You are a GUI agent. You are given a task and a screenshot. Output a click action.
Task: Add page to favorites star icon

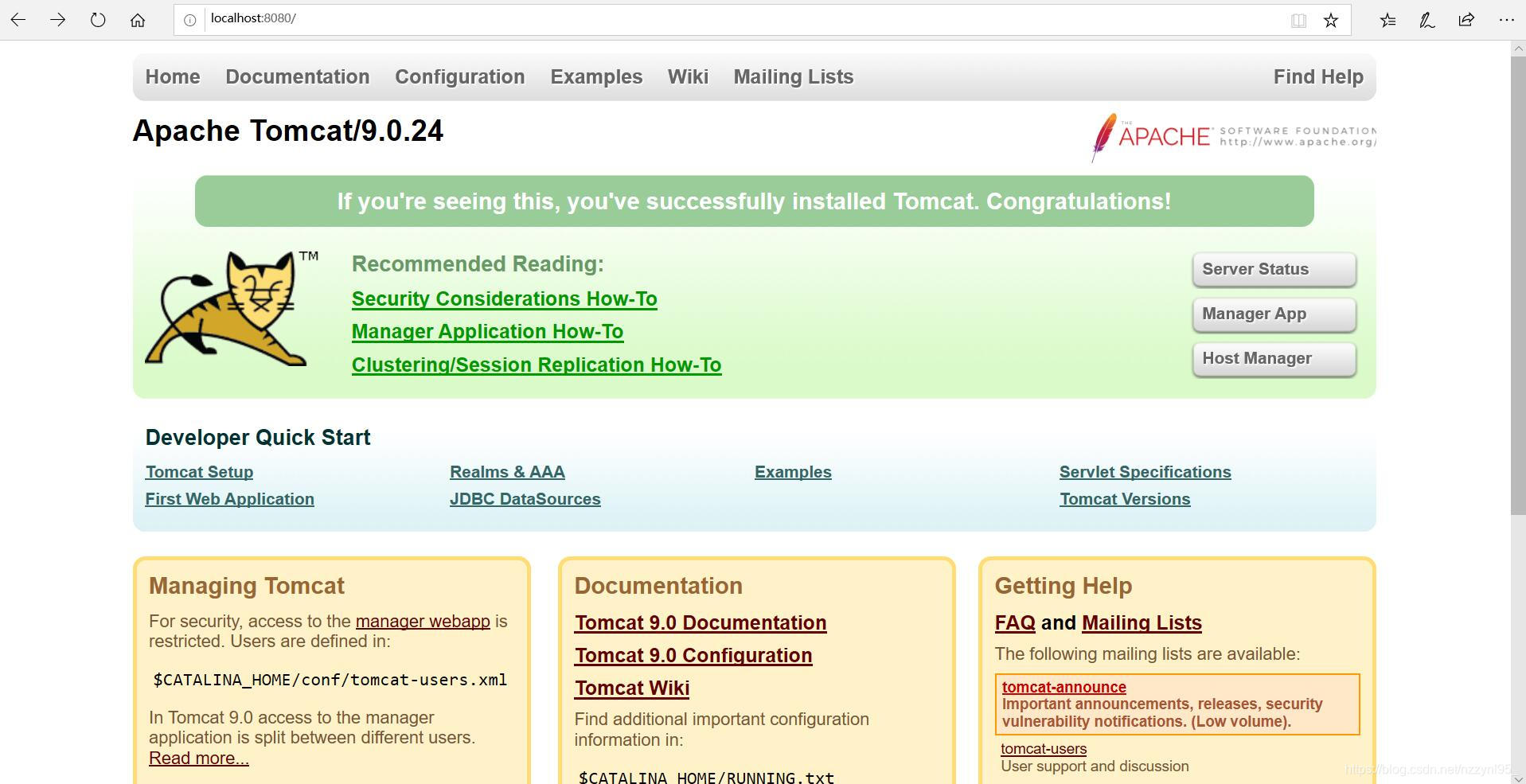(x=1331, y=20)
